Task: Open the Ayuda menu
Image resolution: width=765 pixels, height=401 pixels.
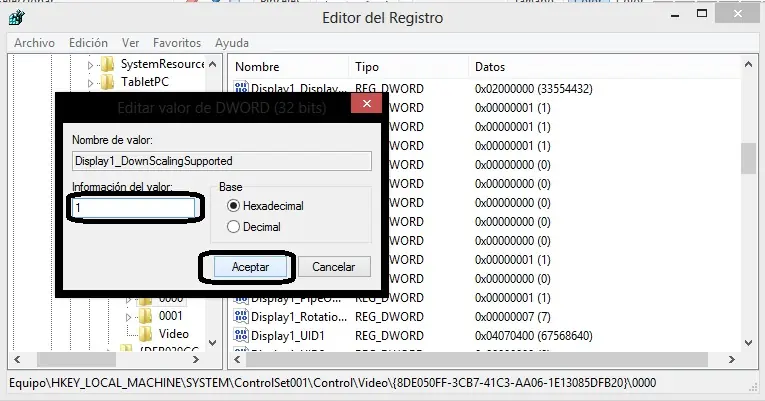Action: coord(232,43)
